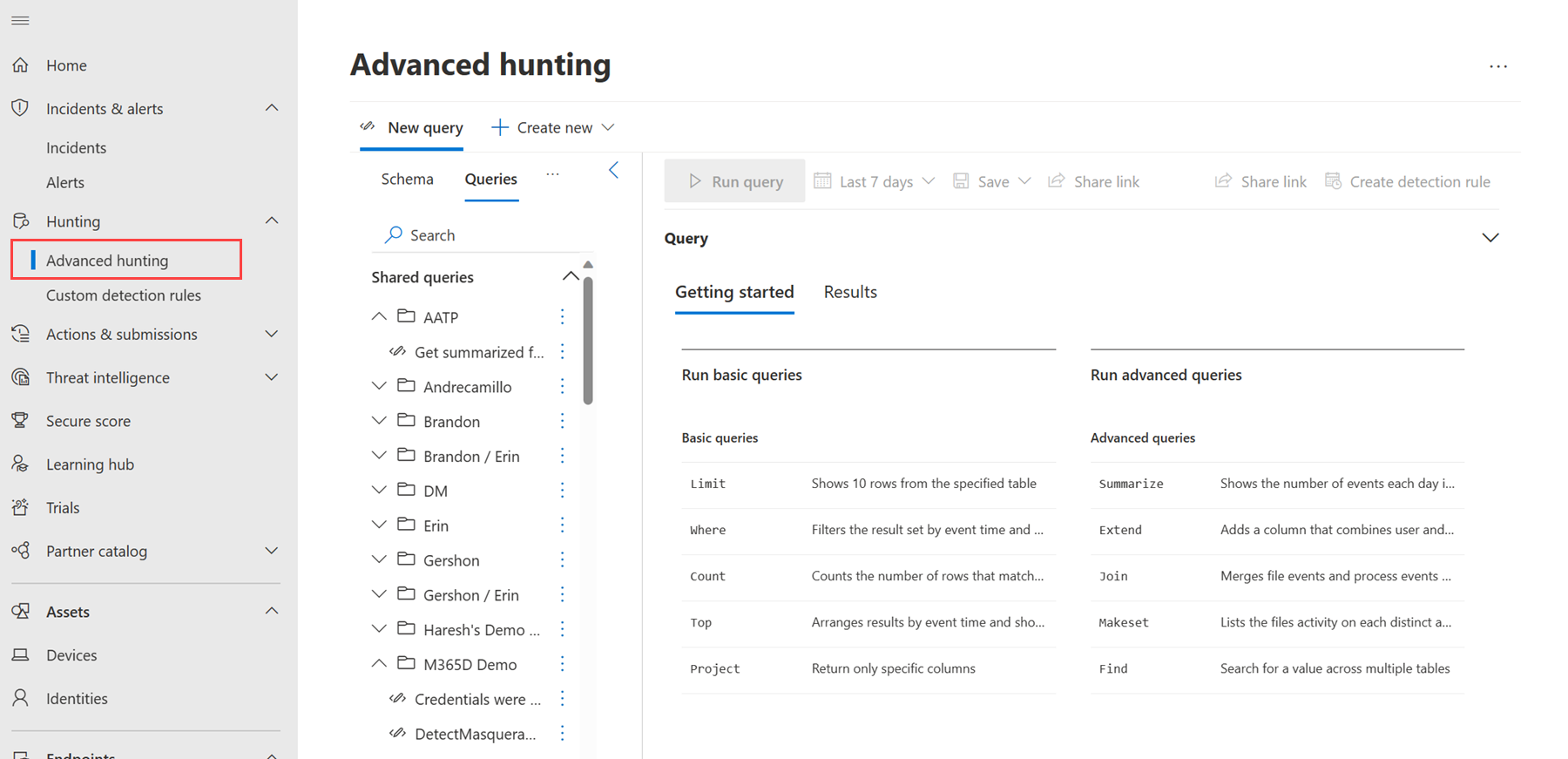The height and width of the screenshot is (759, 1568).
Task: Collapse the Shared queries list
Action: 570,276
